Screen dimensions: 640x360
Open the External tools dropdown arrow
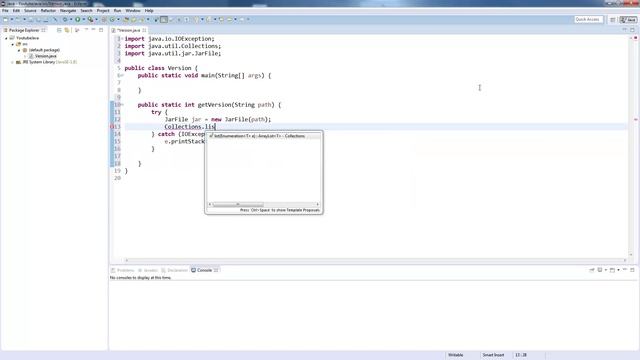96,20
